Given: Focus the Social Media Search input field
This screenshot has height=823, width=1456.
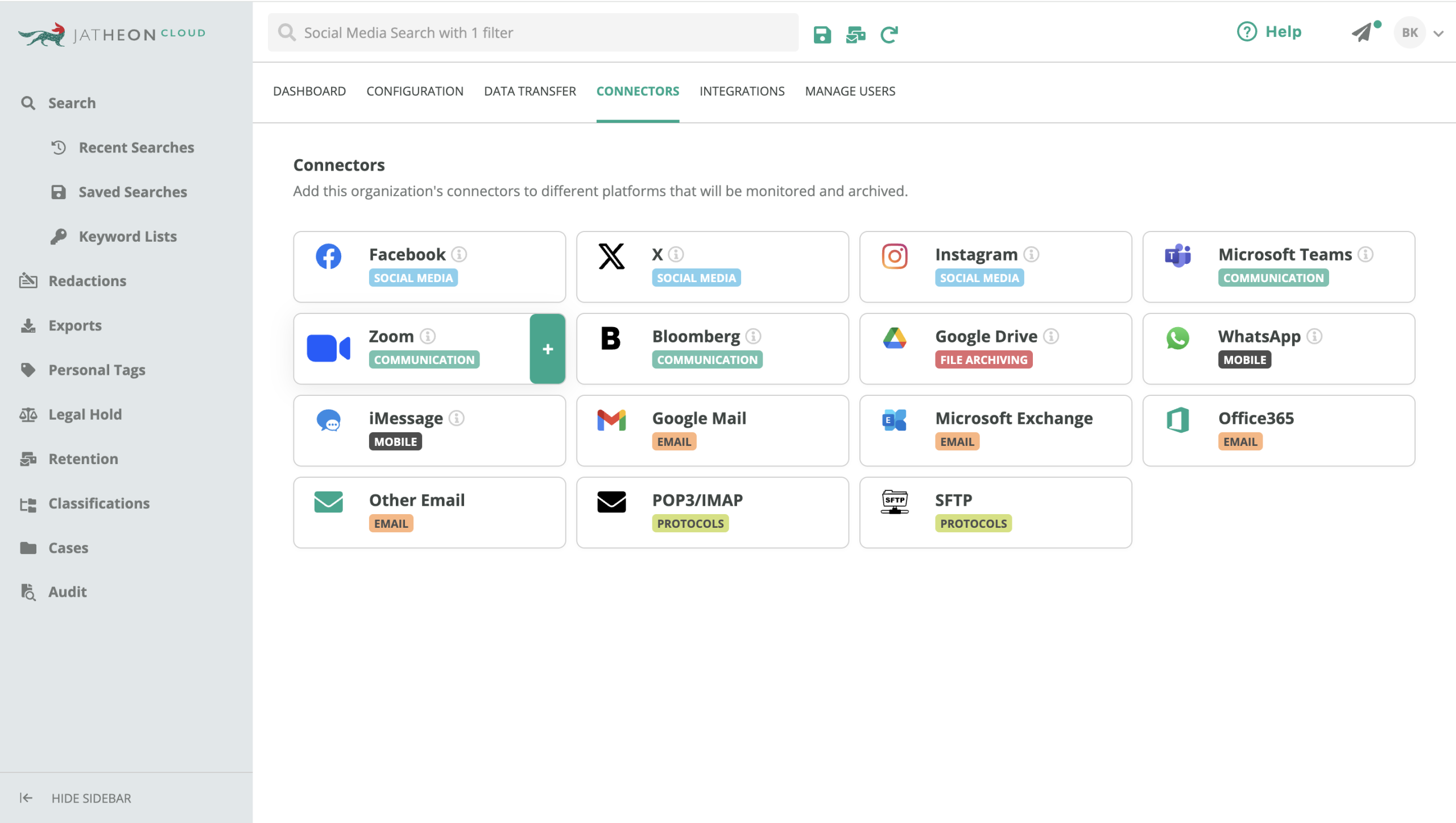Looking at the screenshot, I should click(533, 32).
